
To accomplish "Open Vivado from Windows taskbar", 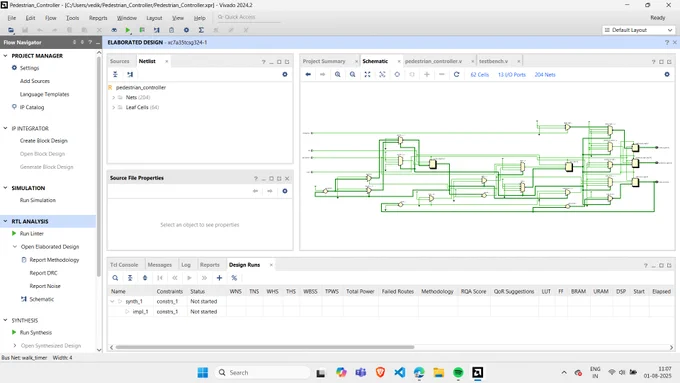I will click(x=477, y=372).
